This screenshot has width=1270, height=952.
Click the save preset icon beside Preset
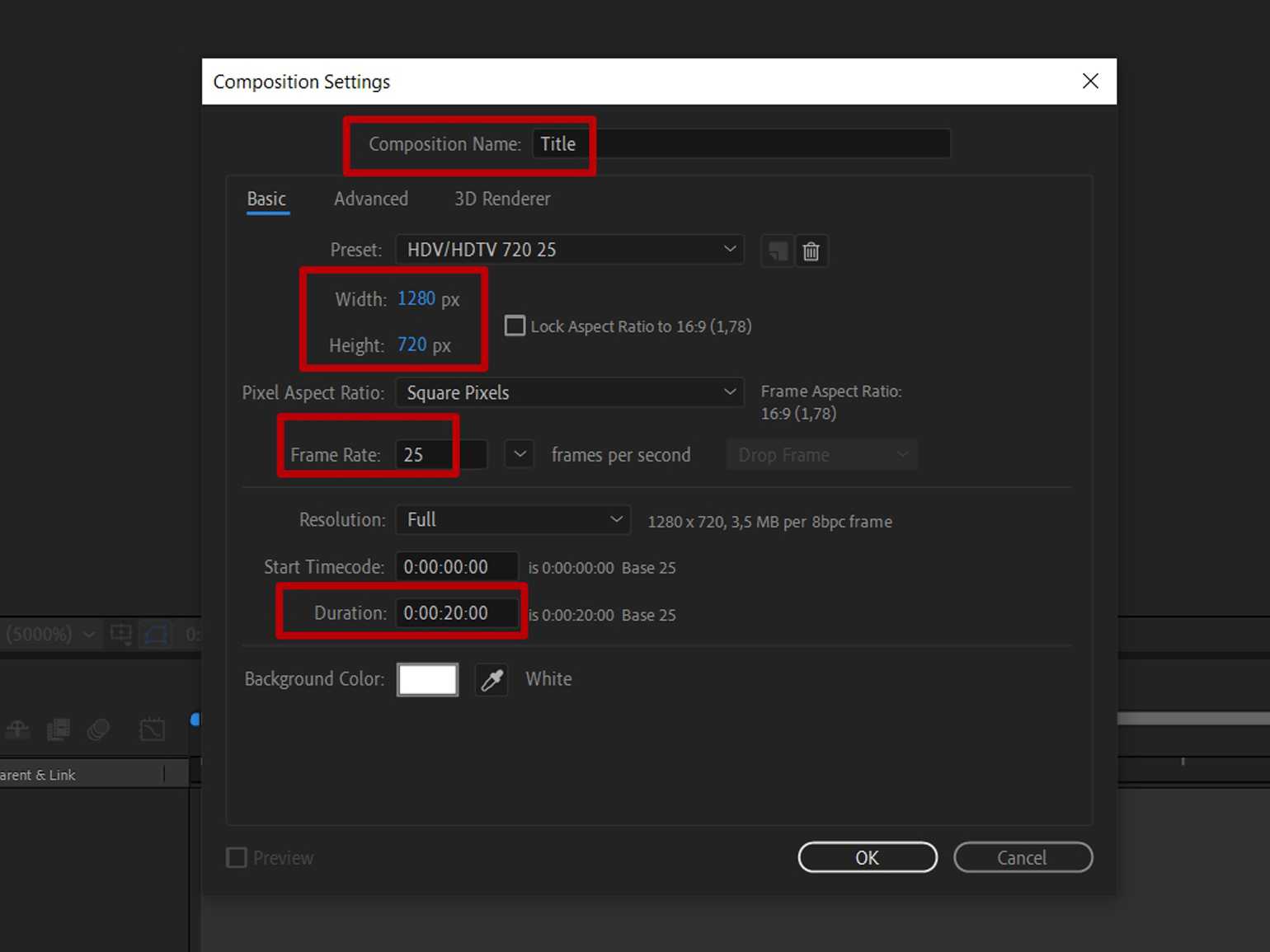click(777, 251)
